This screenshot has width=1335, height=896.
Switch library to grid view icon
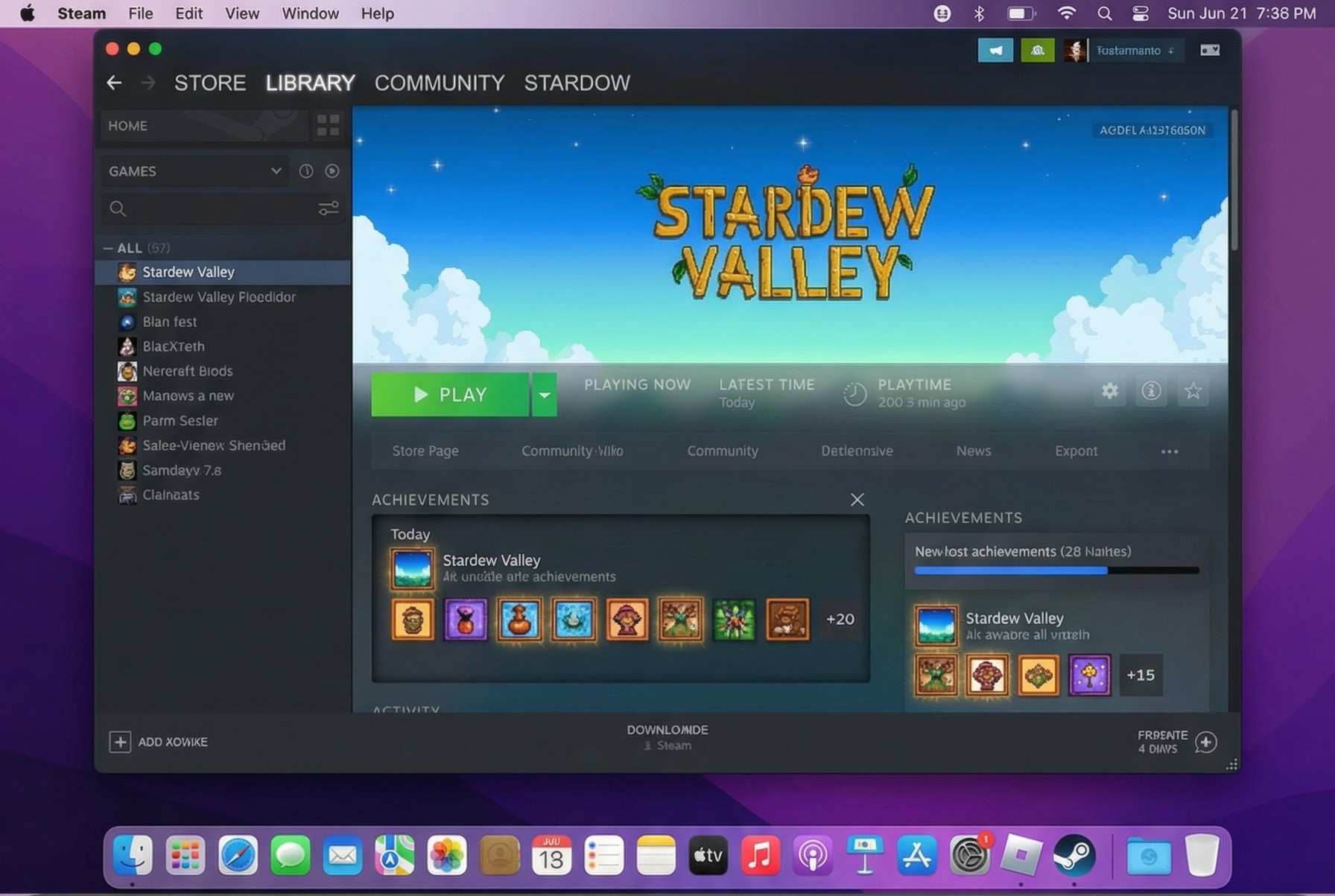point(328,125)
